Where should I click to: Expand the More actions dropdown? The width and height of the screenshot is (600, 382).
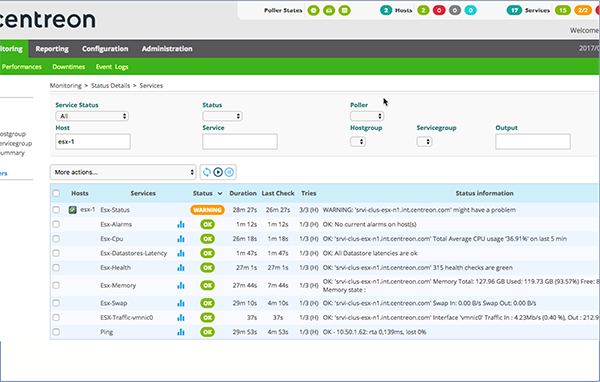tap(123, 172)
